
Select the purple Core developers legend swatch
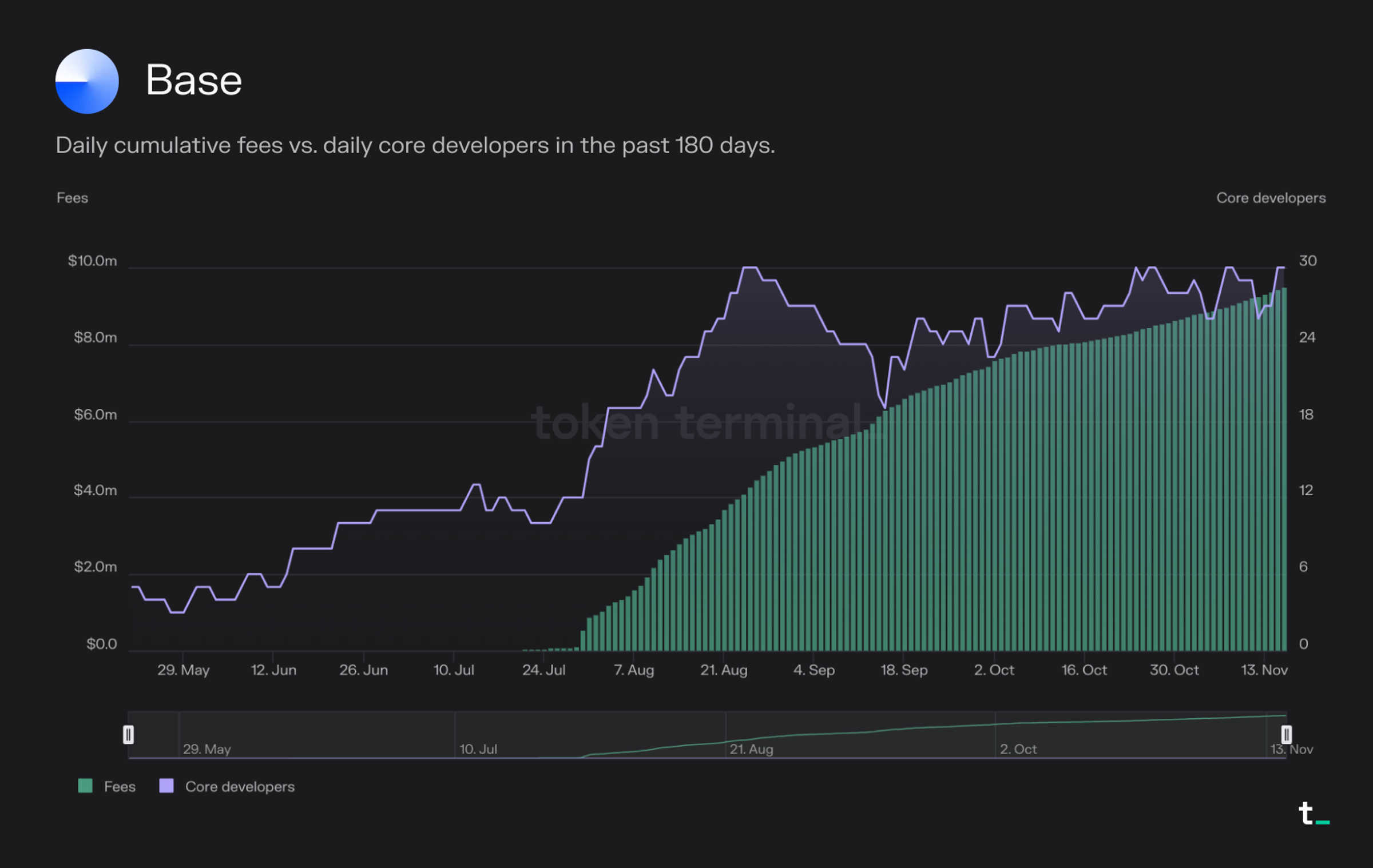(167, 786)
